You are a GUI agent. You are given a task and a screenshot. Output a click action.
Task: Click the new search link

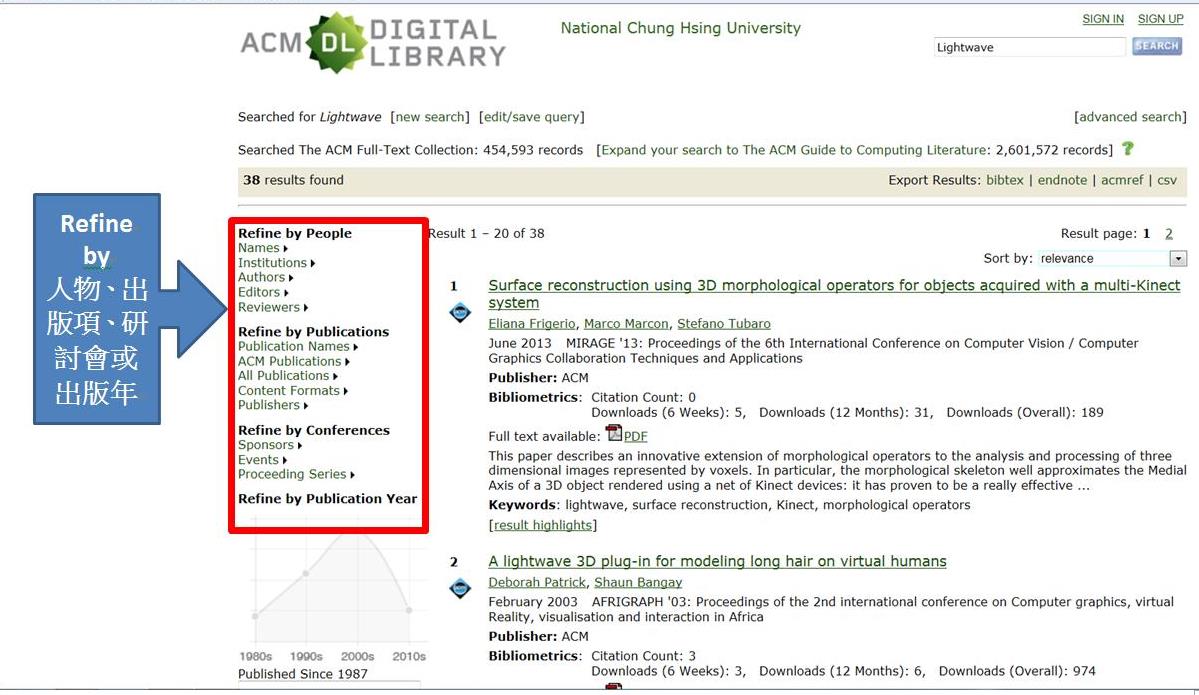pyautogui.click(x=430, y=117)
